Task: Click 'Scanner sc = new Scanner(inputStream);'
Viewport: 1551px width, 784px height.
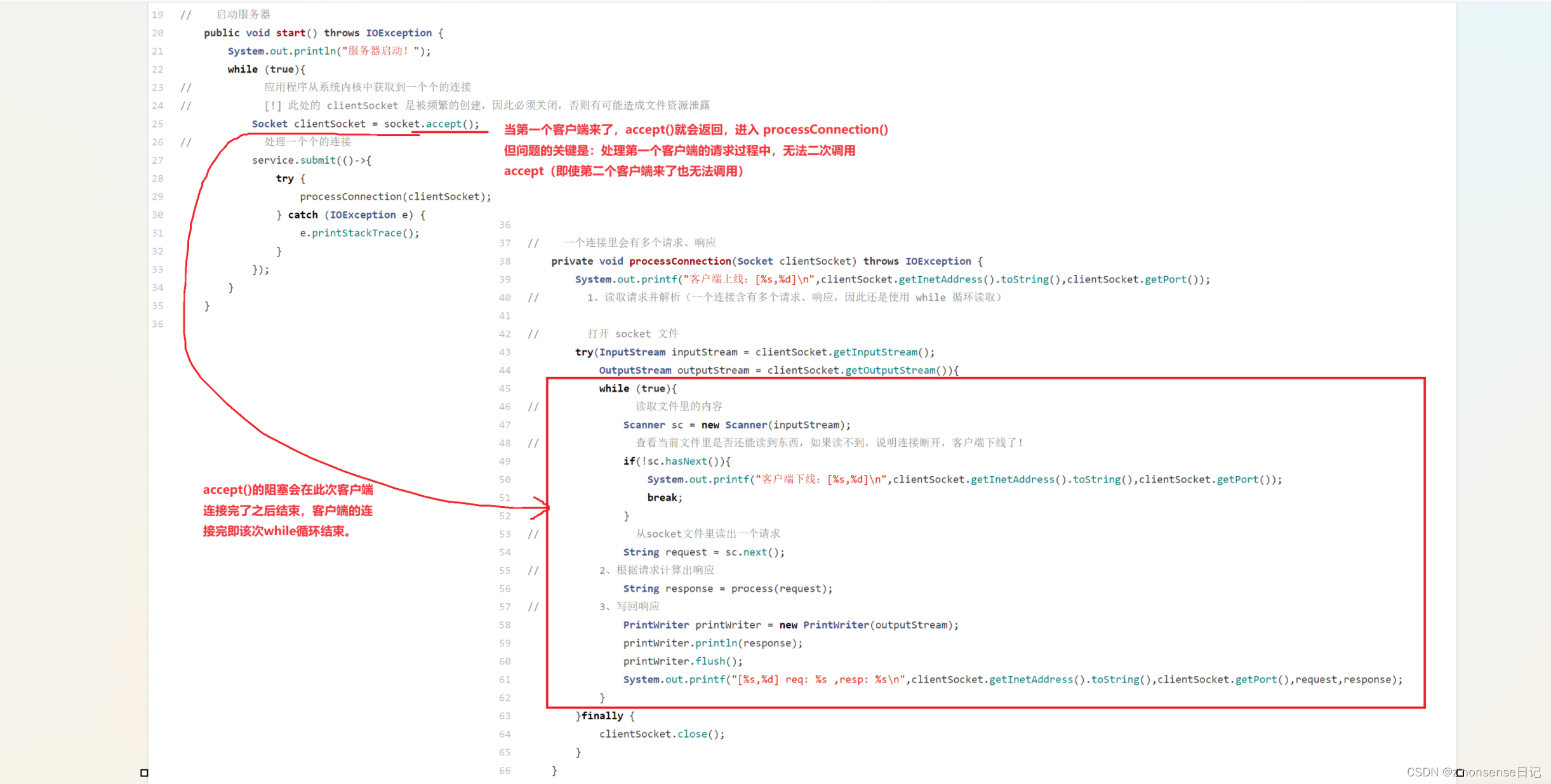Action: [737, 425]
